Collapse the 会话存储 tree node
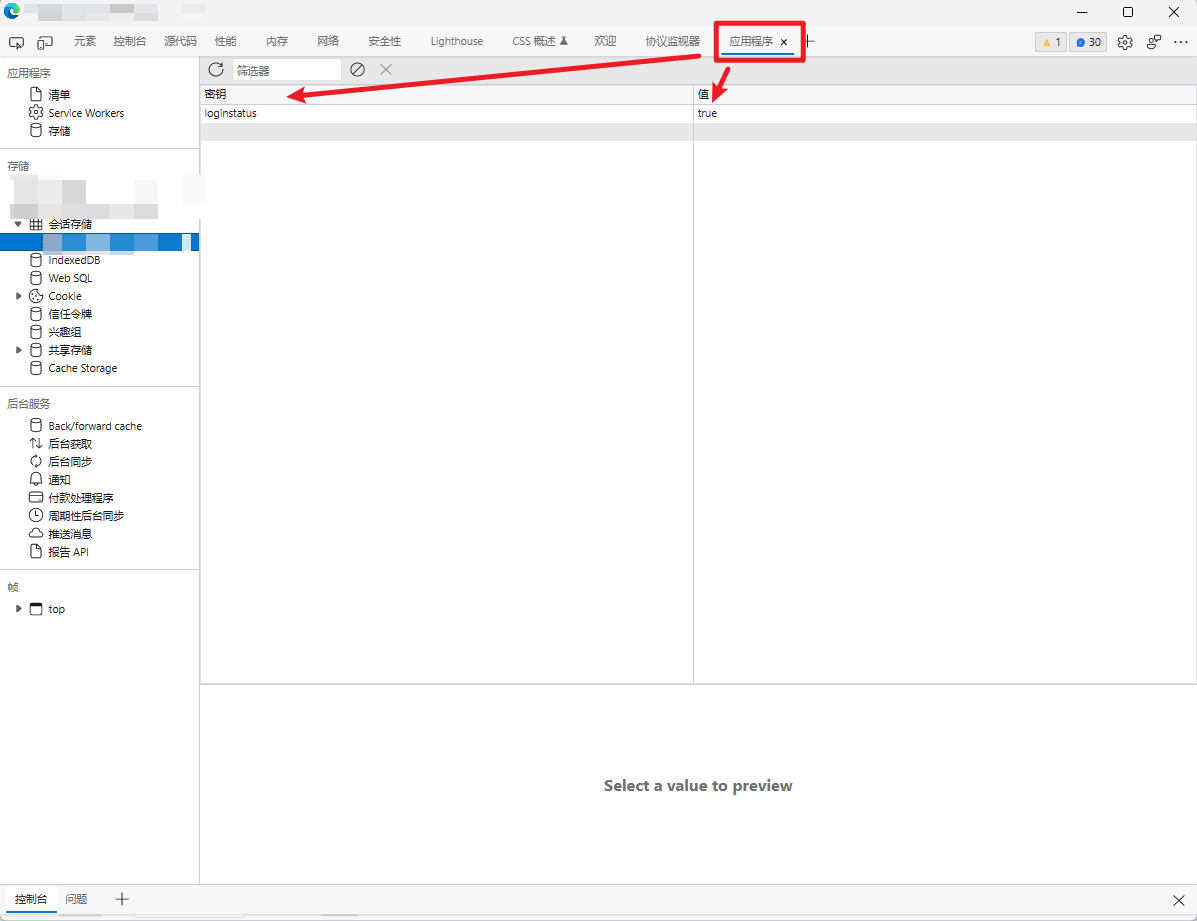1197x921 pixels. (18, 224)
